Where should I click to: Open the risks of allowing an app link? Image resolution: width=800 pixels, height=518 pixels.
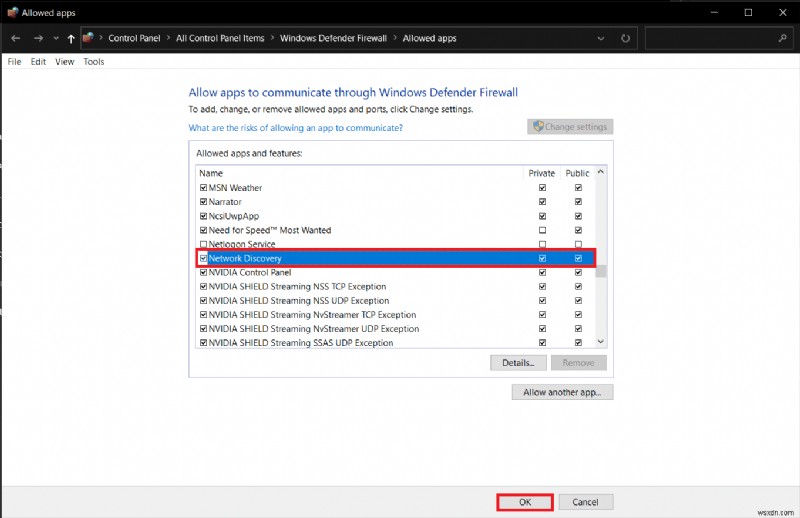pyautogui.click(x=295, y=128)
